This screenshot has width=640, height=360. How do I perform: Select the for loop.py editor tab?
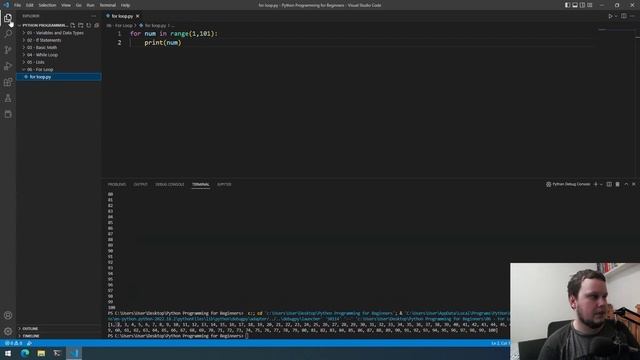coord(122,16)
